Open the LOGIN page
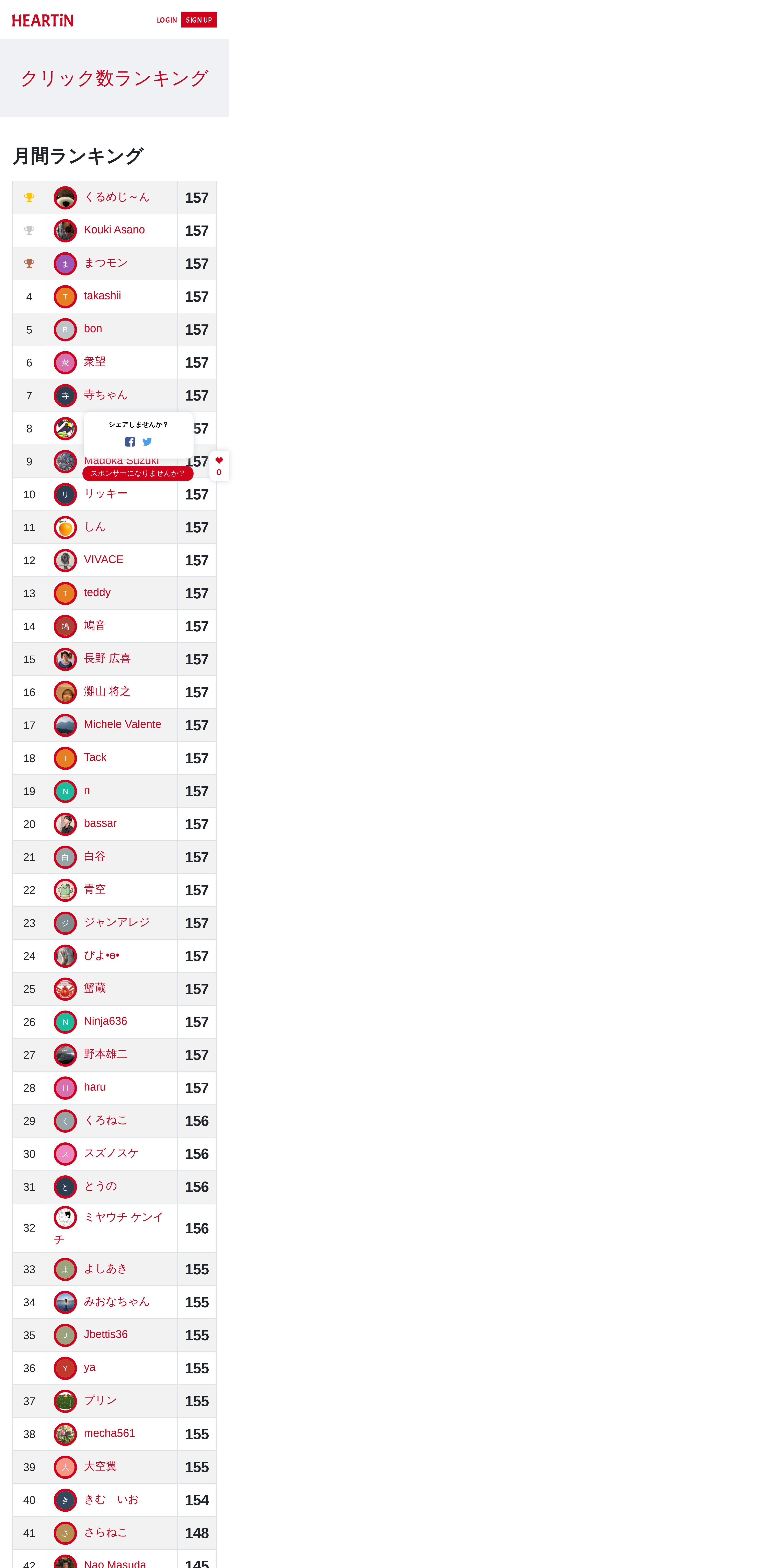784x1568 pixels. click(x=167, y=20)
